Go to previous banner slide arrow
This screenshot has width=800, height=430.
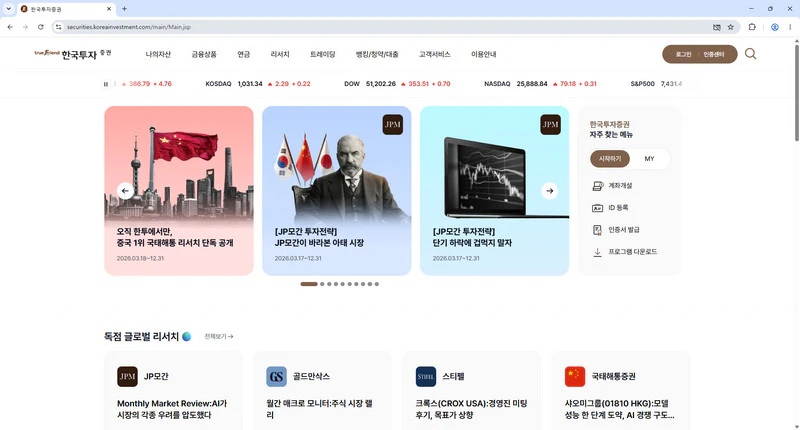[x=125, y=191]
